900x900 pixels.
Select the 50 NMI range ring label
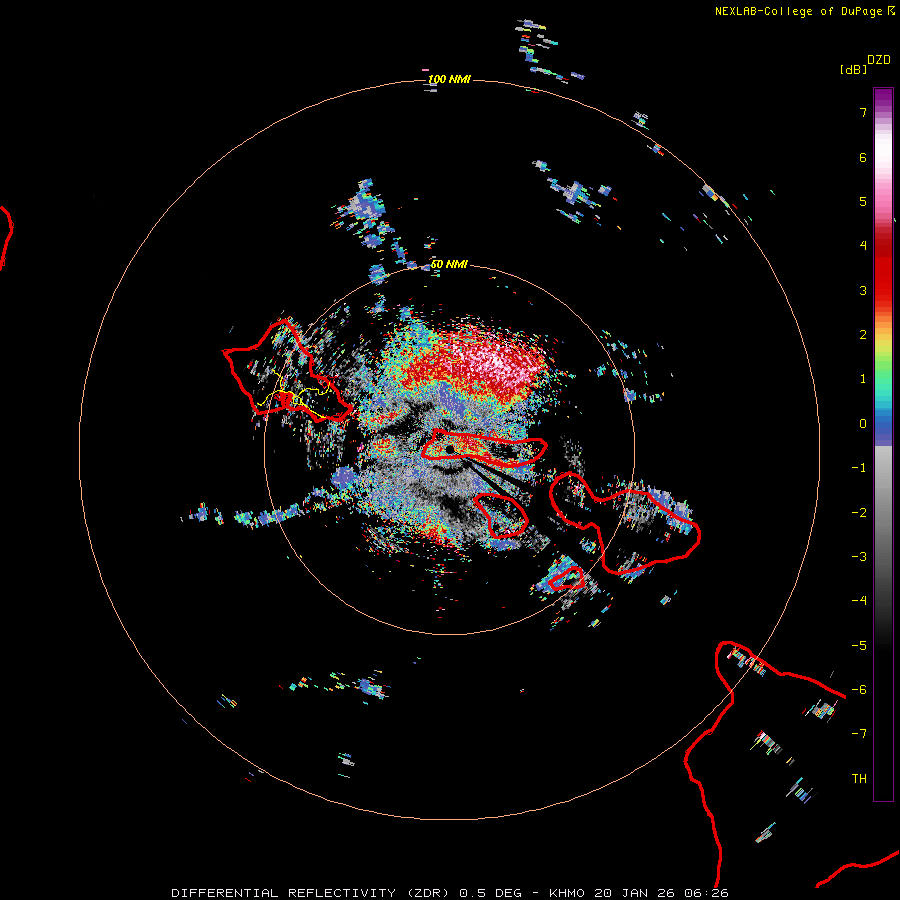pyautogui.click(x=449, y=264)
